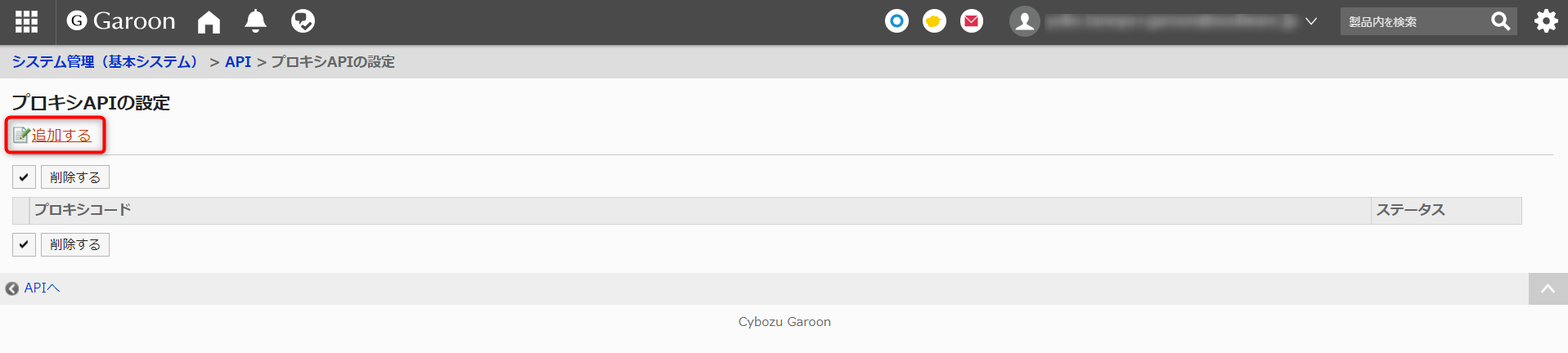
Task: Click the blue circle service icon
Action: click(x=896, y=21)
